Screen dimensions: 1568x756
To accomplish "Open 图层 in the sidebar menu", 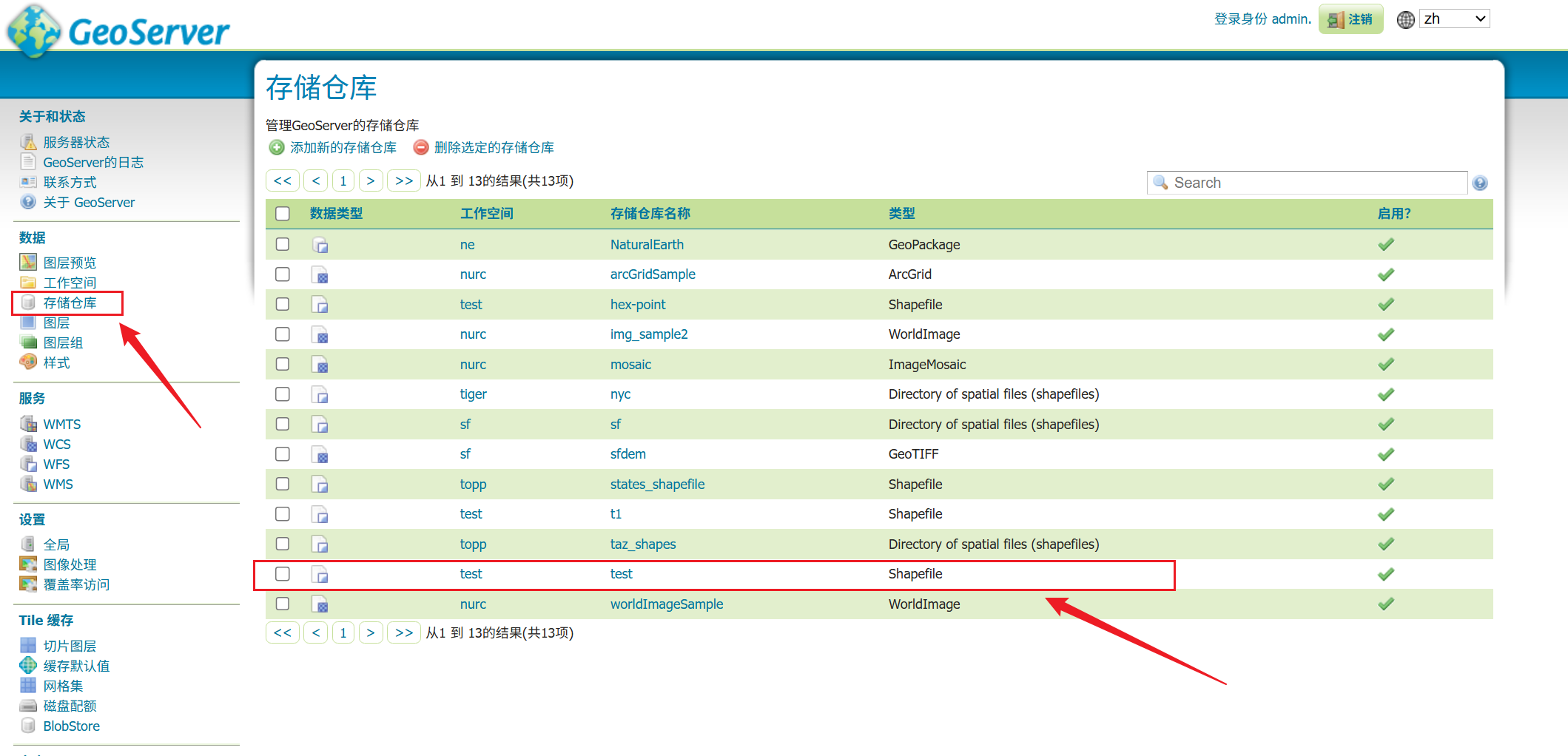I will tap(56, 323).
